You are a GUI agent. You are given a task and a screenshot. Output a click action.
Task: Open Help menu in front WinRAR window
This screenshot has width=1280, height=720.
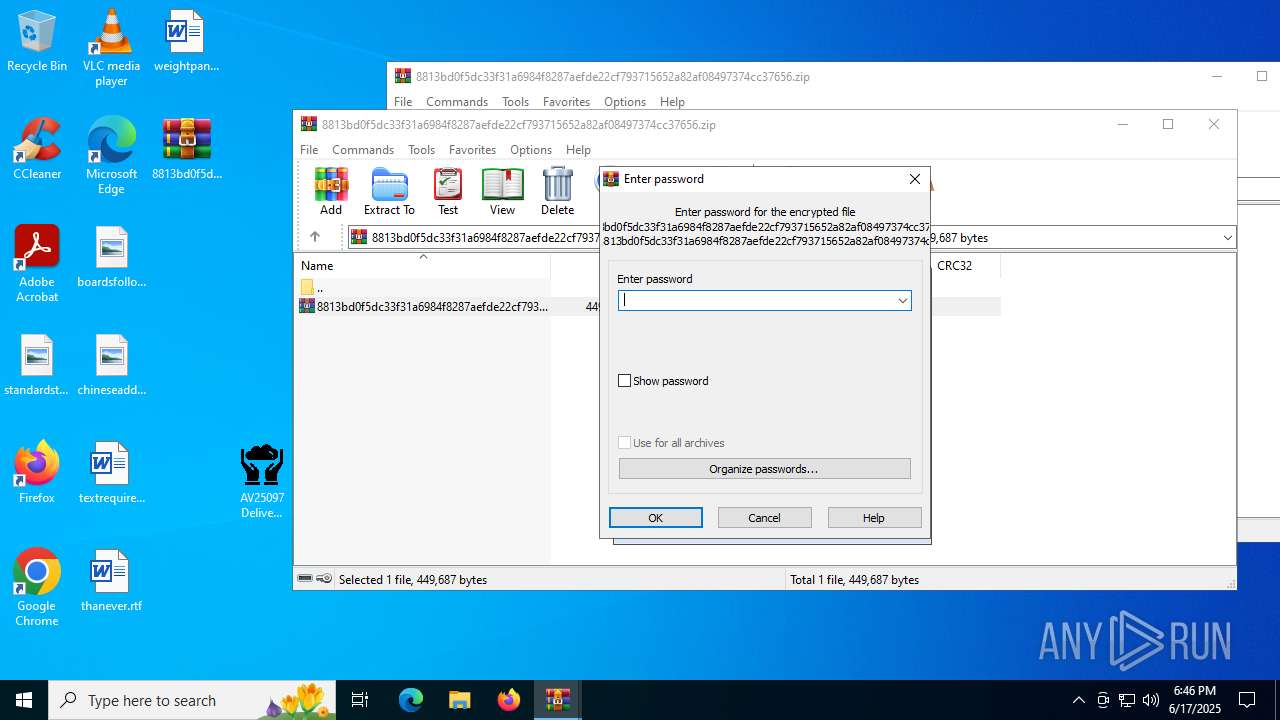pyautogui.click(x=578, y=150)
